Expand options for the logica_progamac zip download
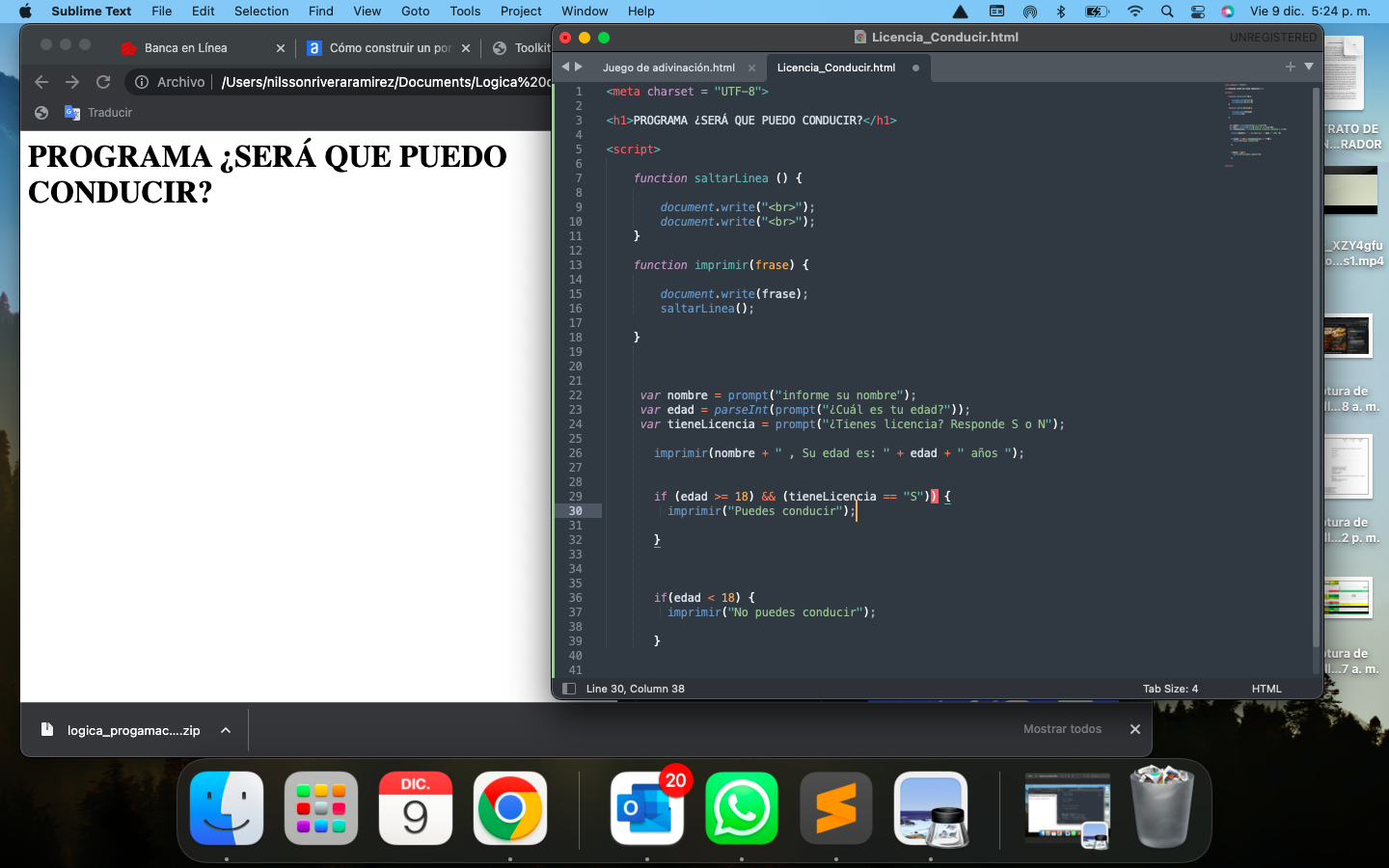The height and width of the screenshot is (868, 1389). click(x=225, y=730)
